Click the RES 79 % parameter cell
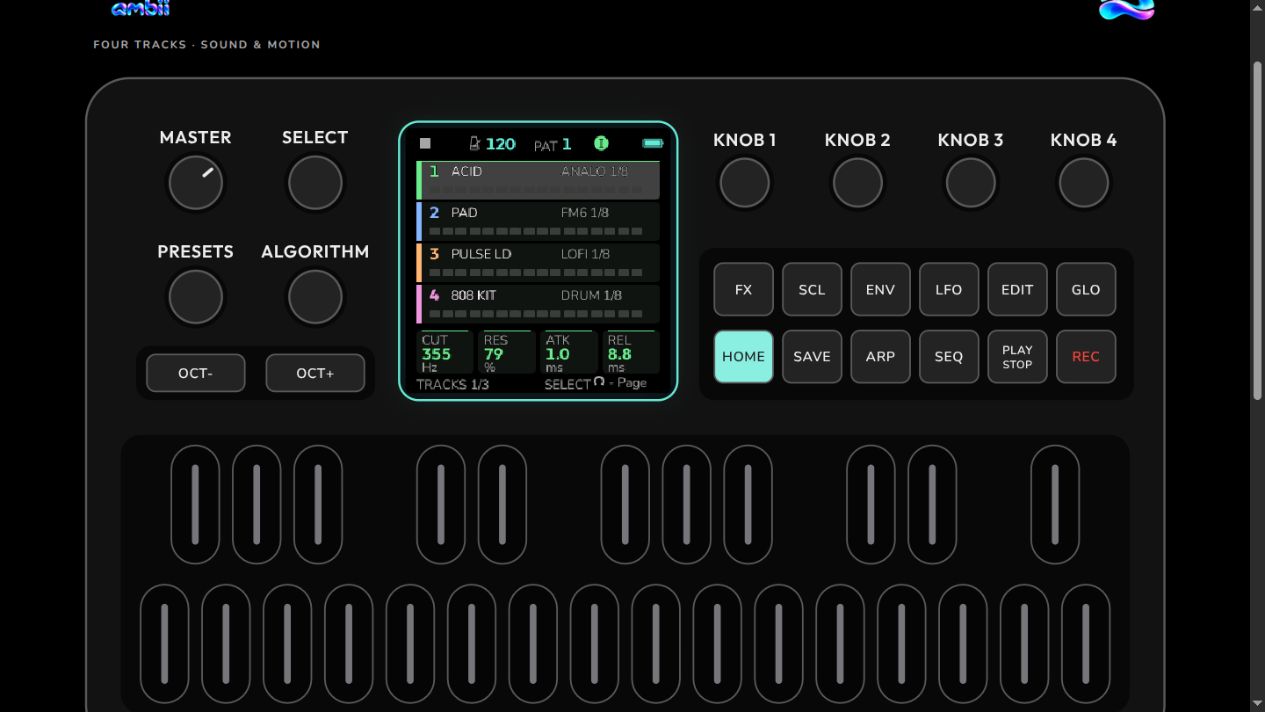Screen dimensions: 1265x712 point(506,352)
